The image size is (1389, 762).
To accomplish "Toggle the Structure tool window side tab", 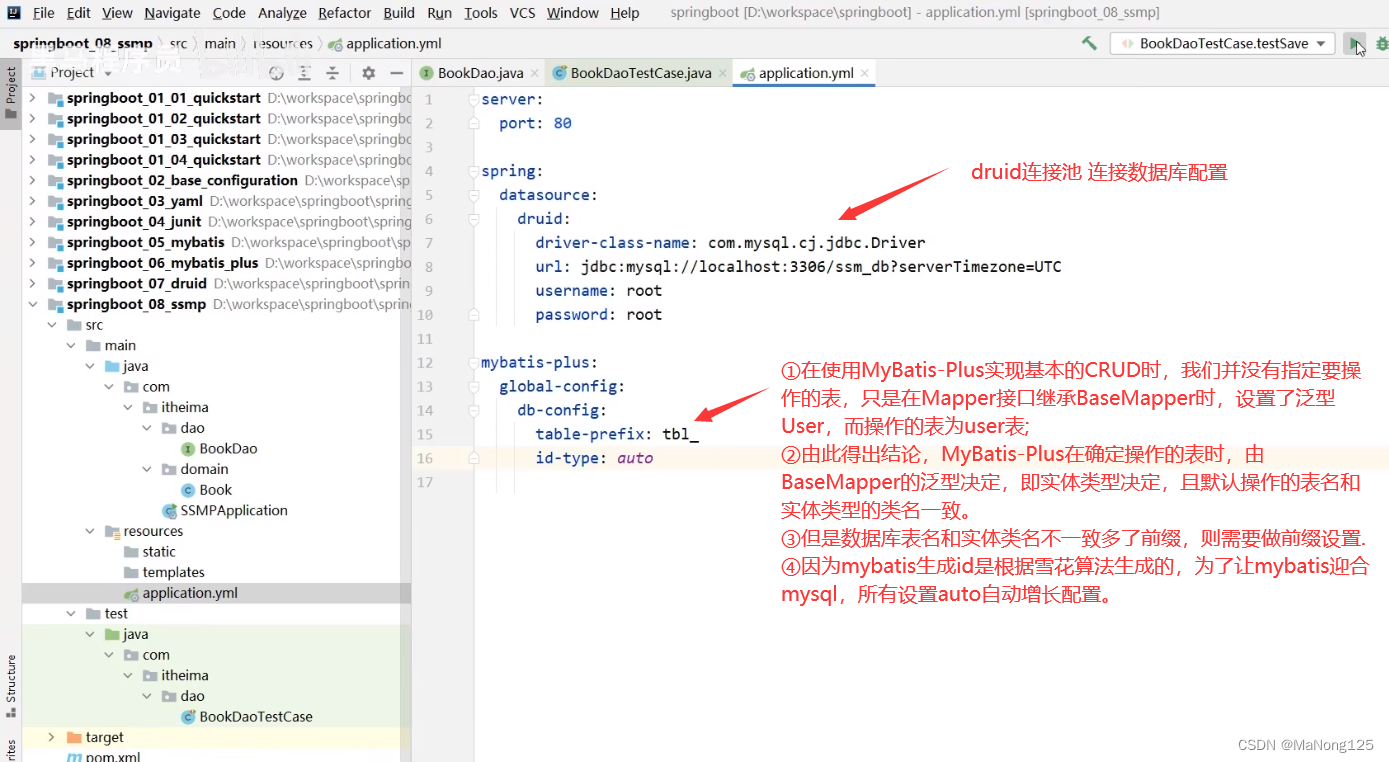I will point(11,686).
